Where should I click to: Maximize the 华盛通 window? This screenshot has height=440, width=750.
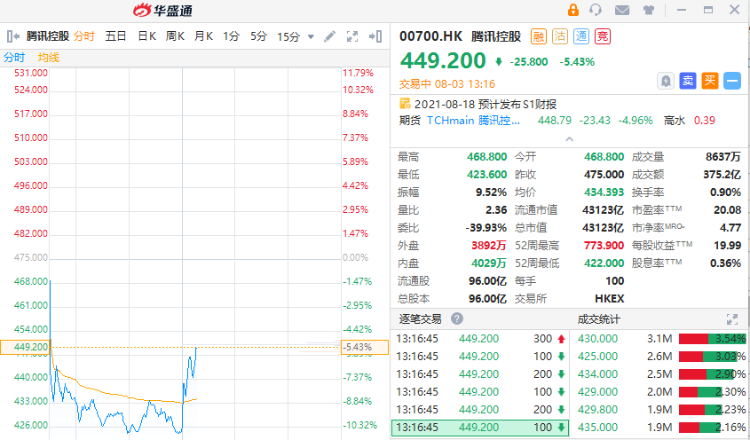tap(708, 10)
